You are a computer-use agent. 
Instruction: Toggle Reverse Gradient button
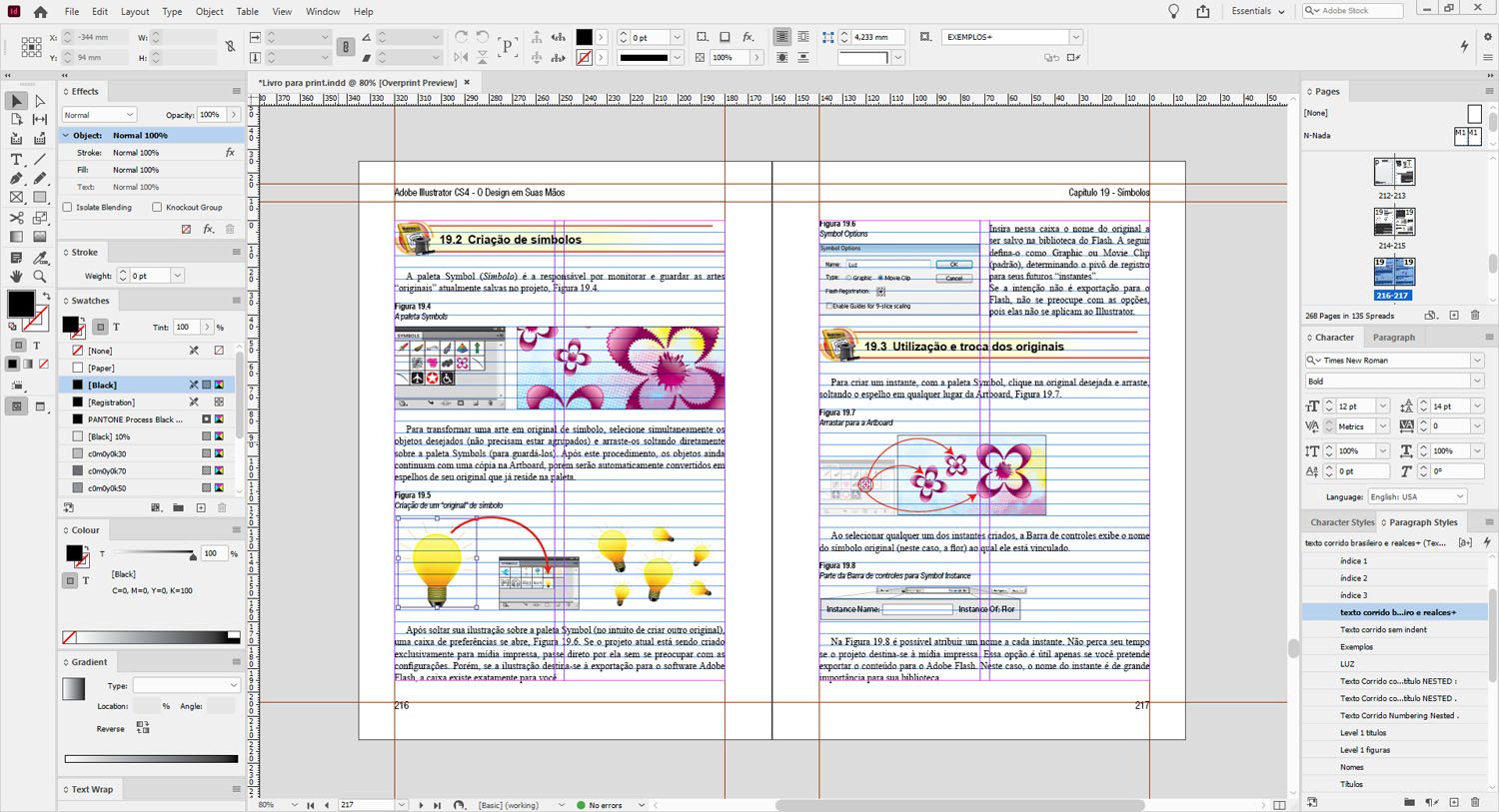pos(143,728)
